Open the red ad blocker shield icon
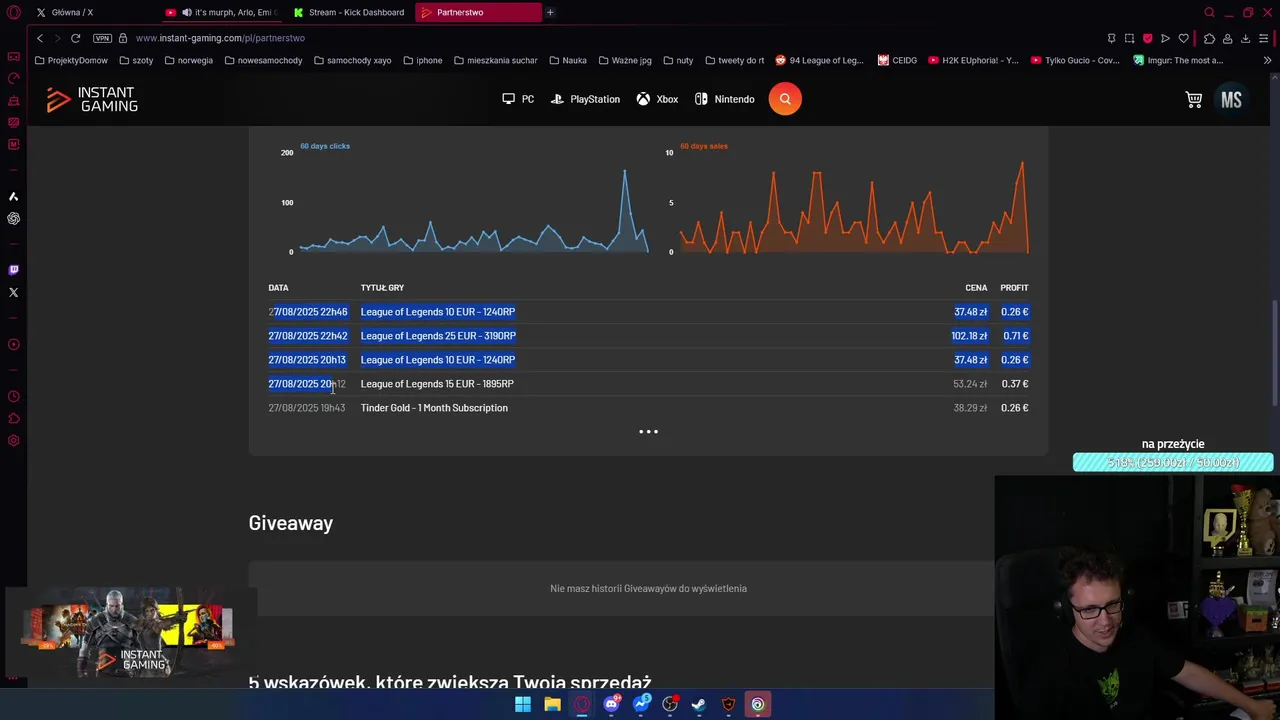Viewport: 1280px width, 720px height. click(1147, 38)
